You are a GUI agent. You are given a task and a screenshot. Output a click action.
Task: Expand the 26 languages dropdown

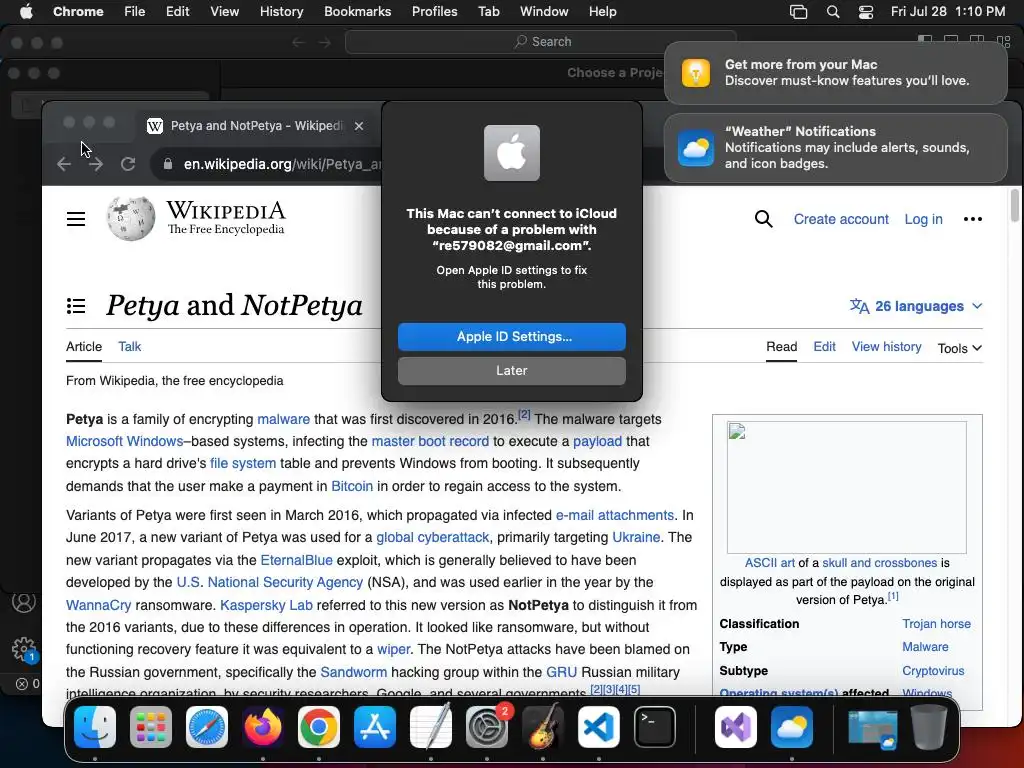point(916,306)
